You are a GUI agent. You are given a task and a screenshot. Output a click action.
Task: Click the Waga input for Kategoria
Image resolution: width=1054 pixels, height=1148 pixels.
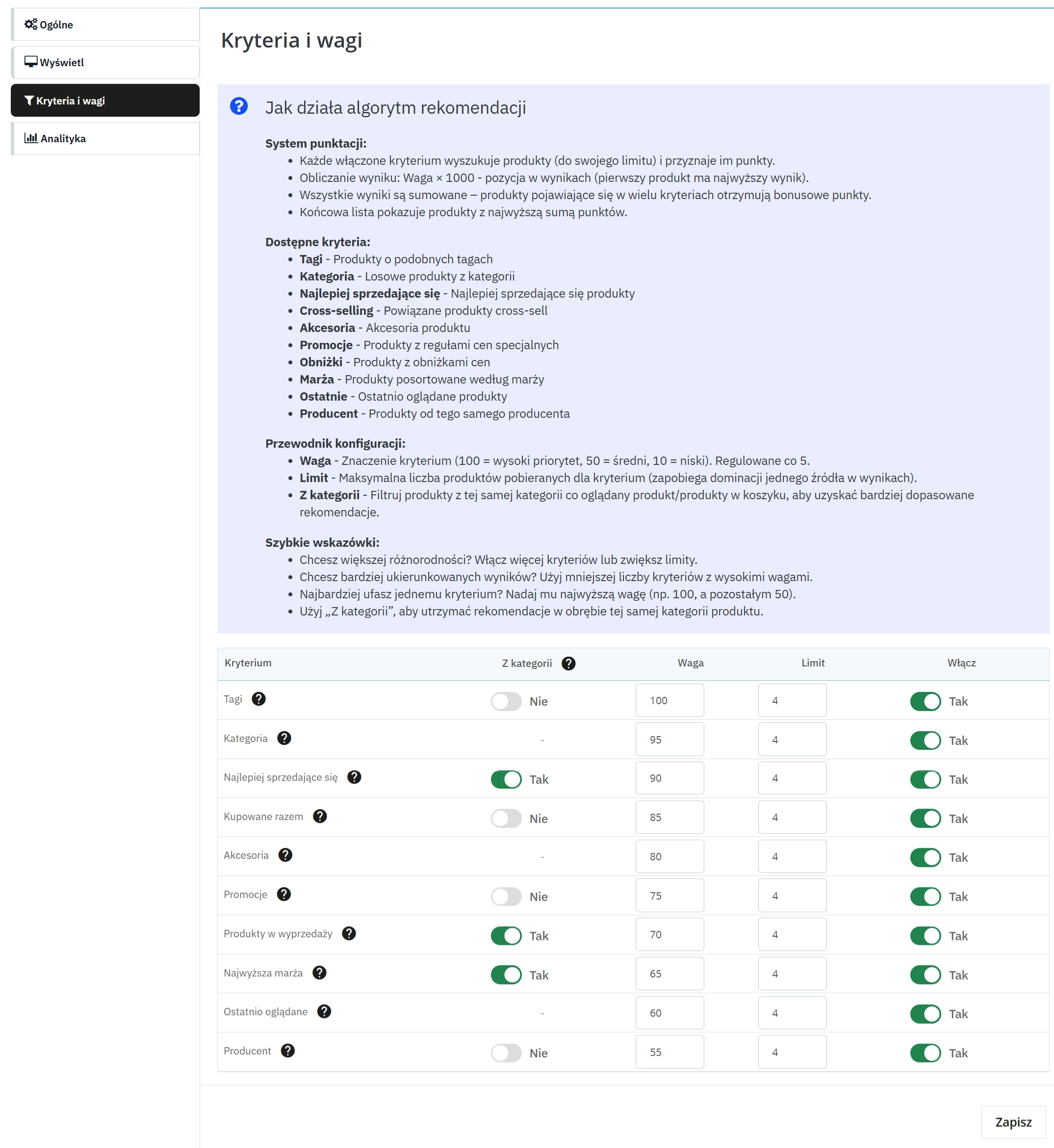pos(669,739)
